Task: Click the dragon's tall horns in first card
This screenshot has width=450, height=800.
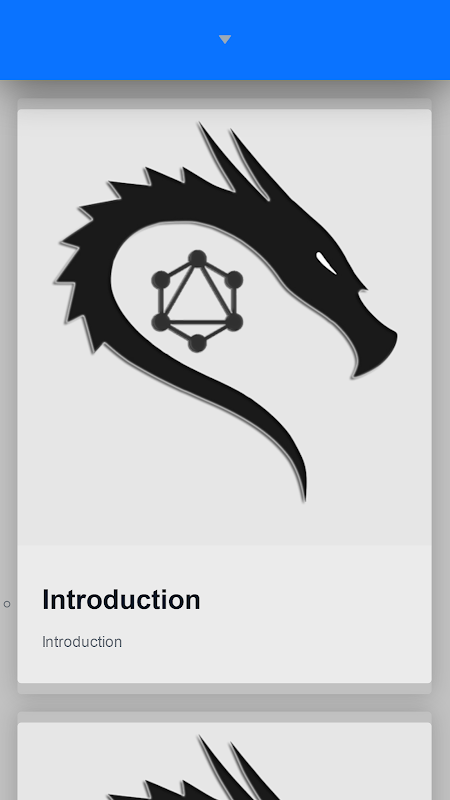Action: (235, 161)
